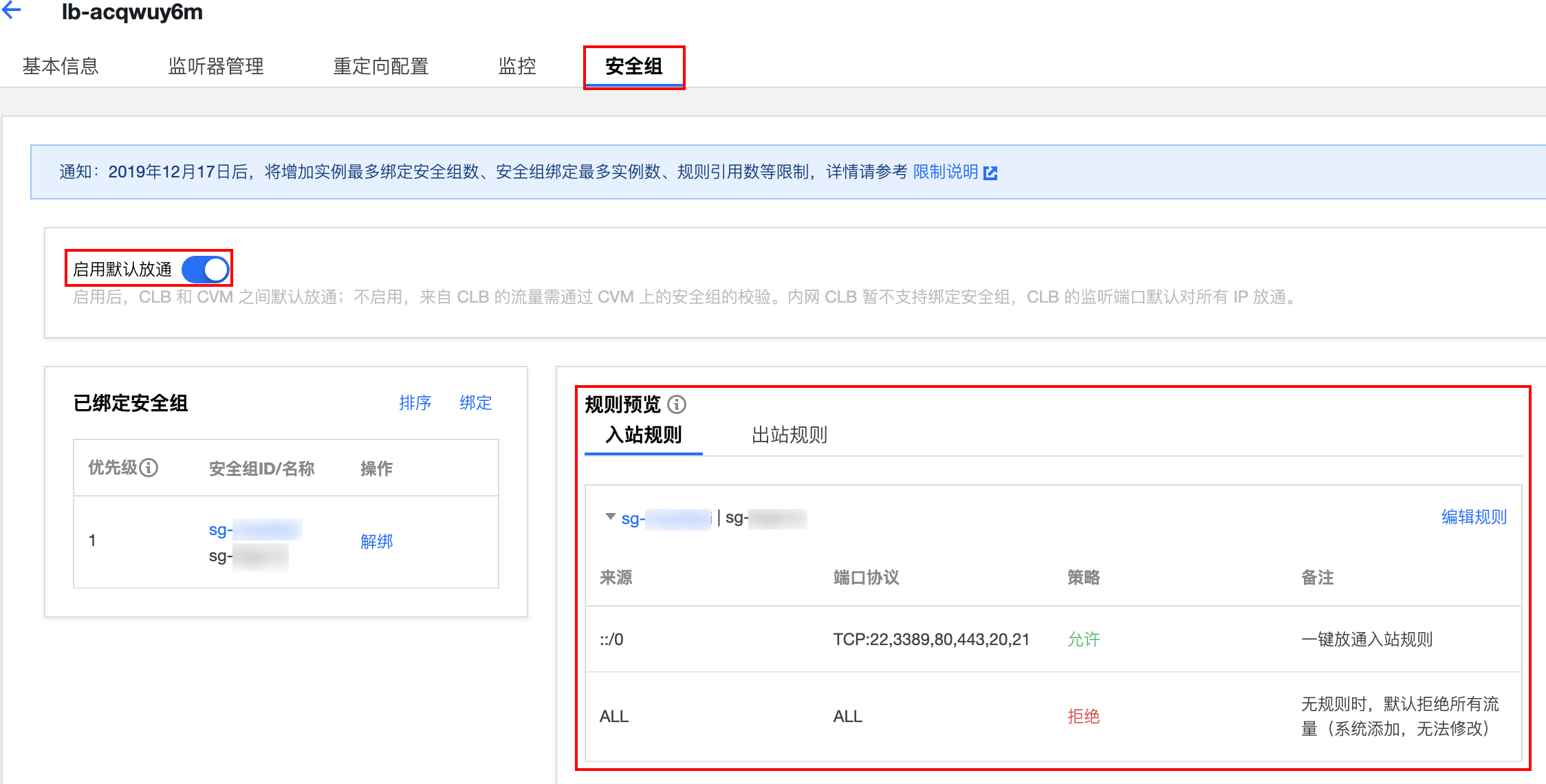The width and height of the screenshot is (1546, 784).
Task: Click external link icon after 限制说明
Action: [x=990, y=173]
